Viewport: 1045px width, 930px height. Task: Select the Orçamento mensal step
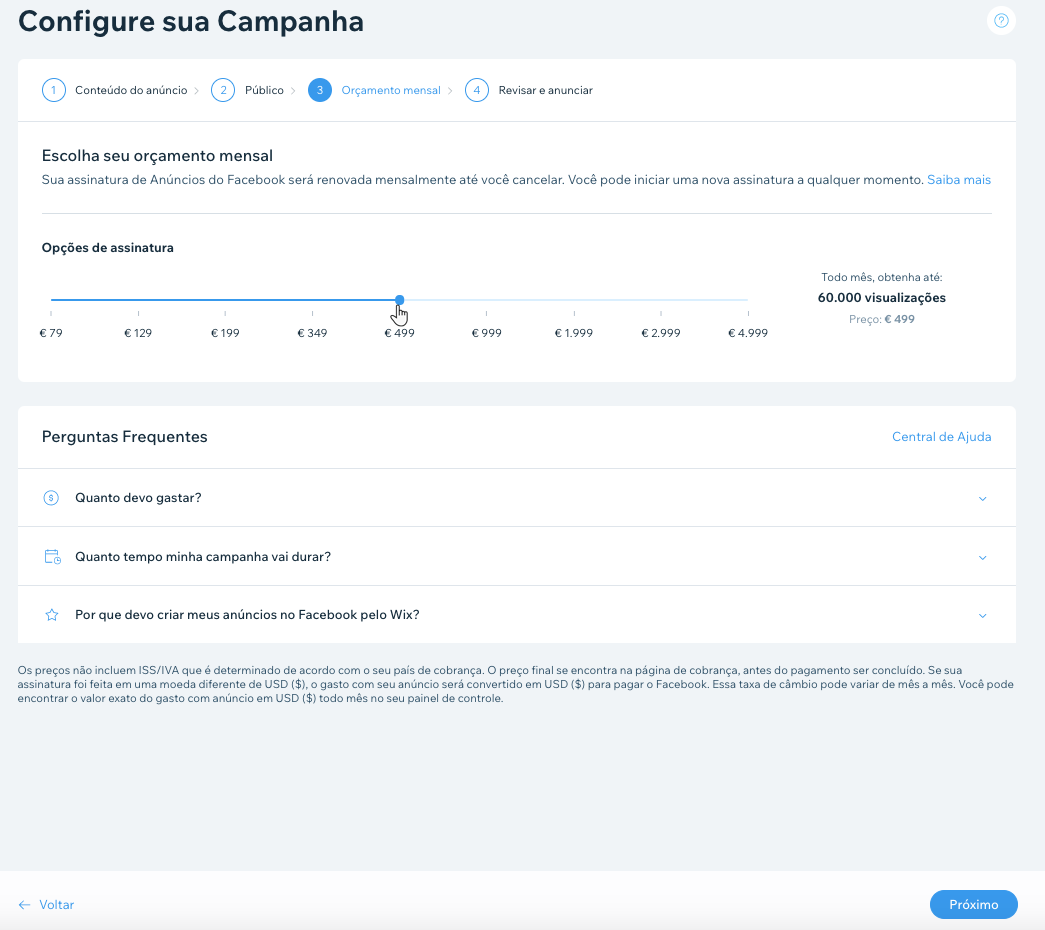pyautogui.click(x=391, y=90)
